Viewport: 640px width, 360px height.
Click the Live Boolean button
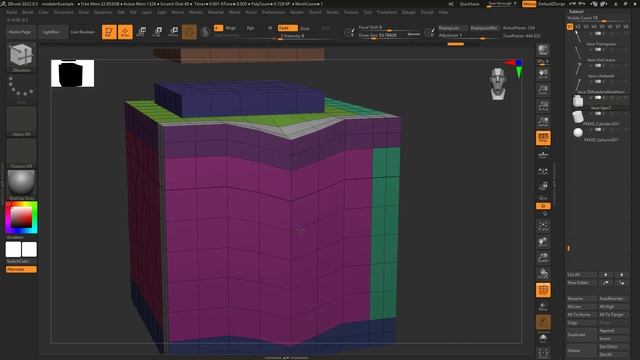click(x=83, y=32)
